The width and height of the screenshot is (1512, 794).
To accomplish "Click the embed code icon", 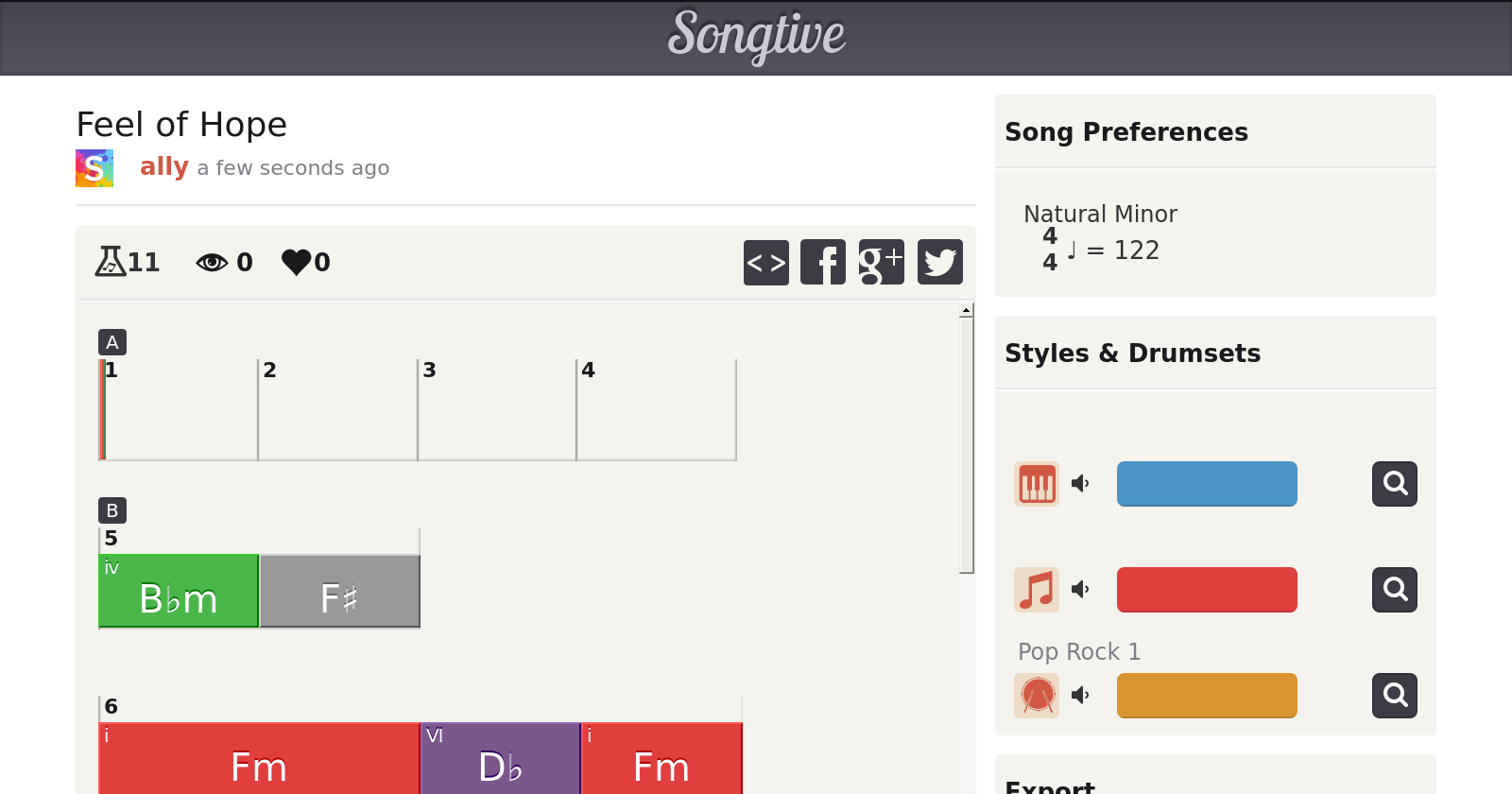I will (x=765, y=262).
